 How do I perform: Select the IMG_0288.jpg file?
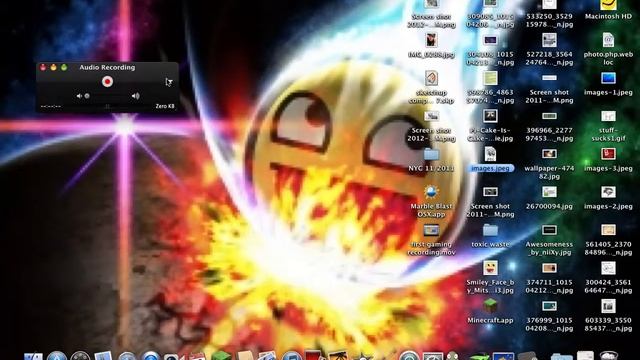click(x=431, y=40)
